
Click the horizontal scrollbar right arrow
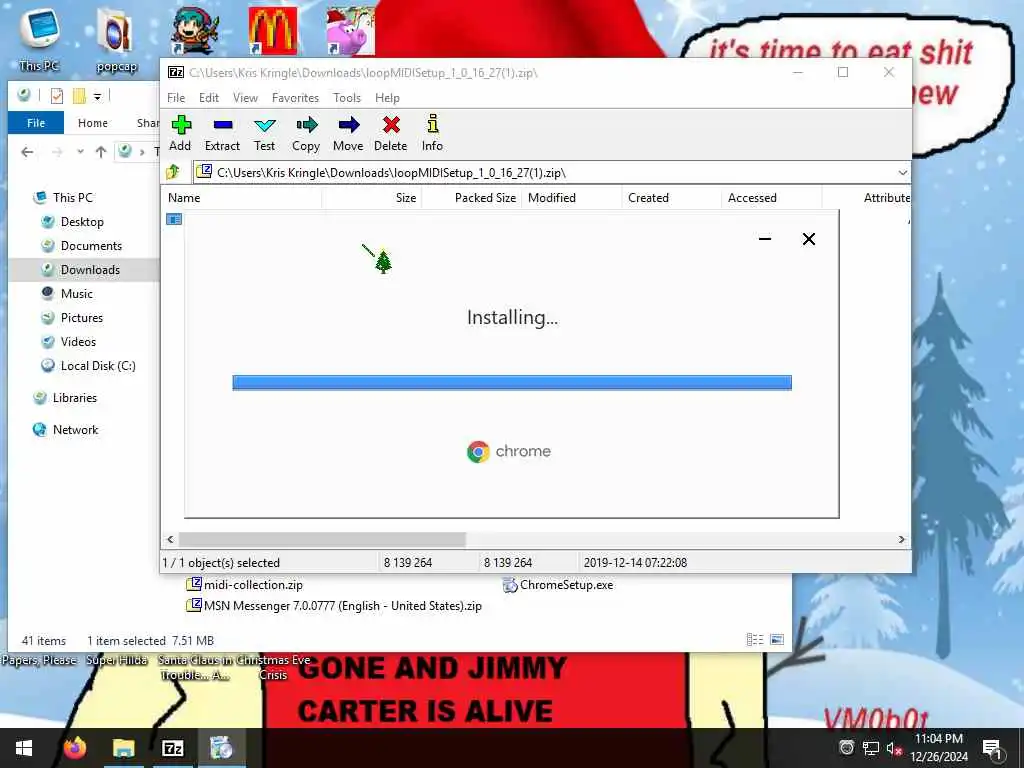(x=901, y=539)
